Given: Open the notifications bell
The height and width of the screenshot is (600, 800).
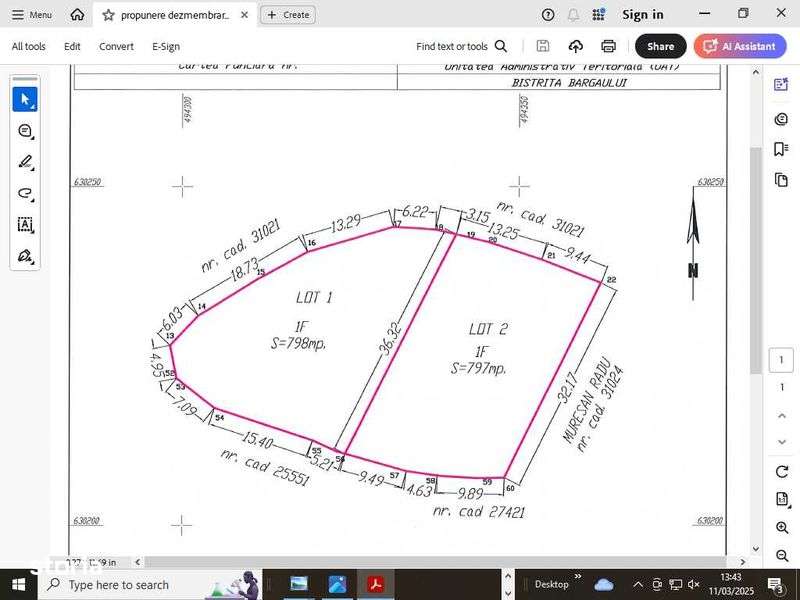Looking at the screenshot, I should (x=573, y=15).
